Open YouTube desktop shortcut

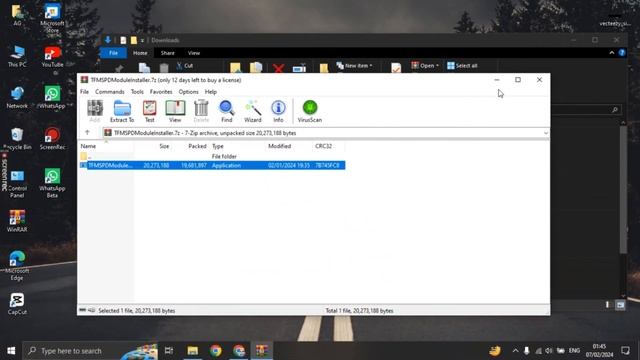tap(52, 56)
